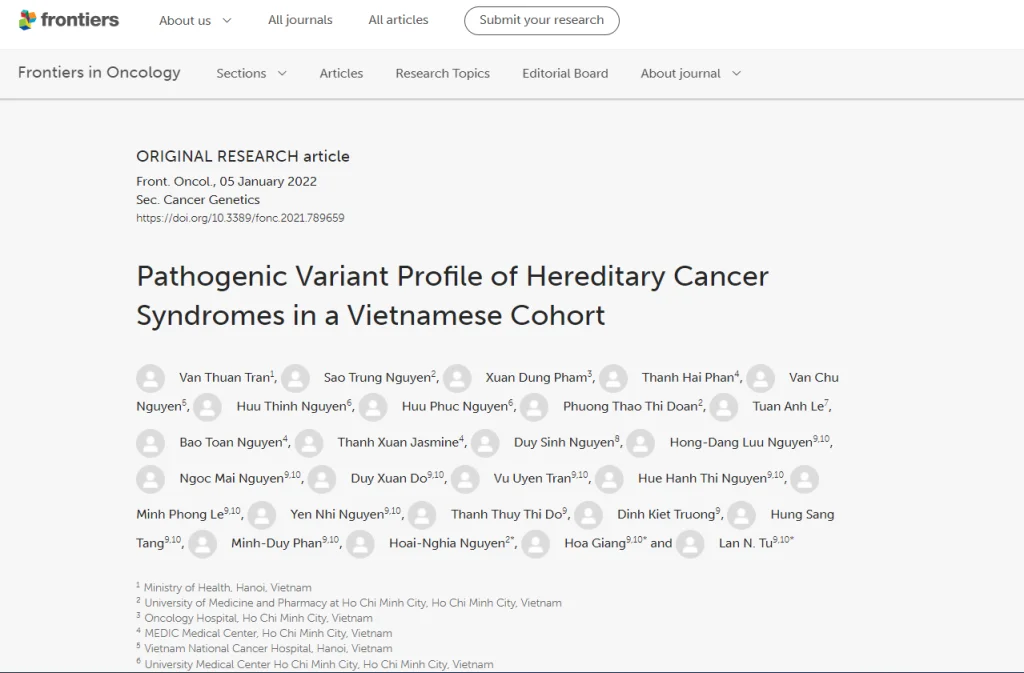Click Bao Toan Nguyen's avatar icon
The height and width of the screenshot is (673, 1024).
tap(150, 443)
